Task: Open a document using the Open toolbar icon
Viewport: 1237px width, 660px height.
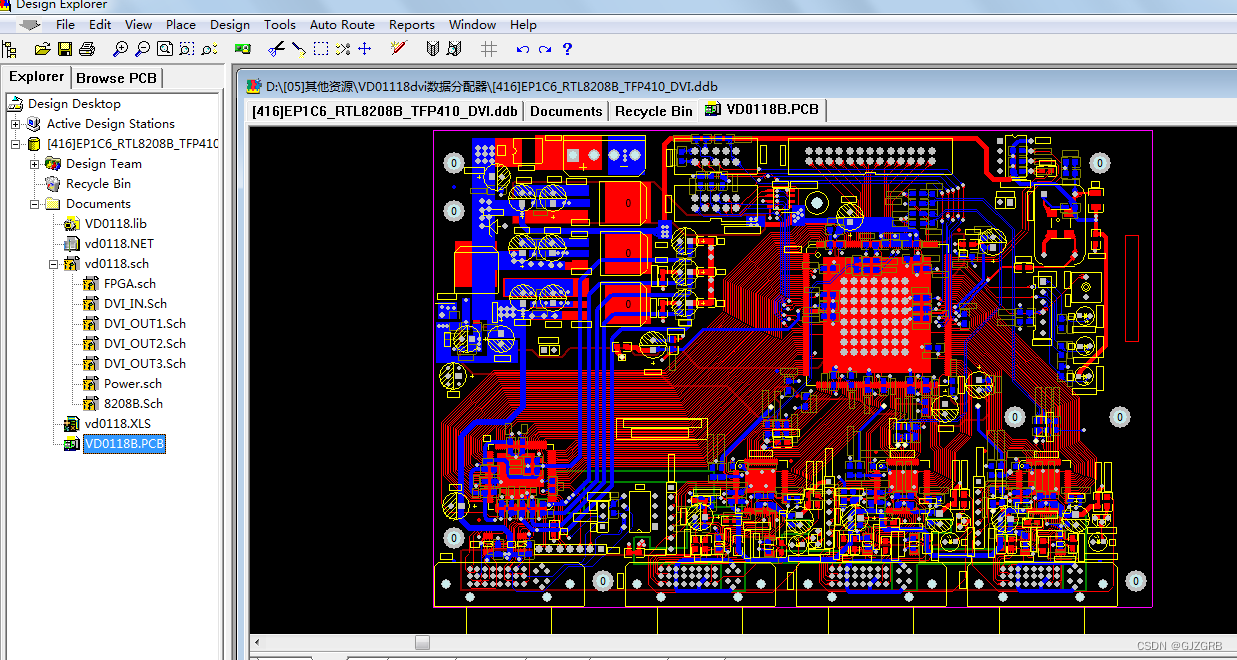Action: tap(42, 48)
